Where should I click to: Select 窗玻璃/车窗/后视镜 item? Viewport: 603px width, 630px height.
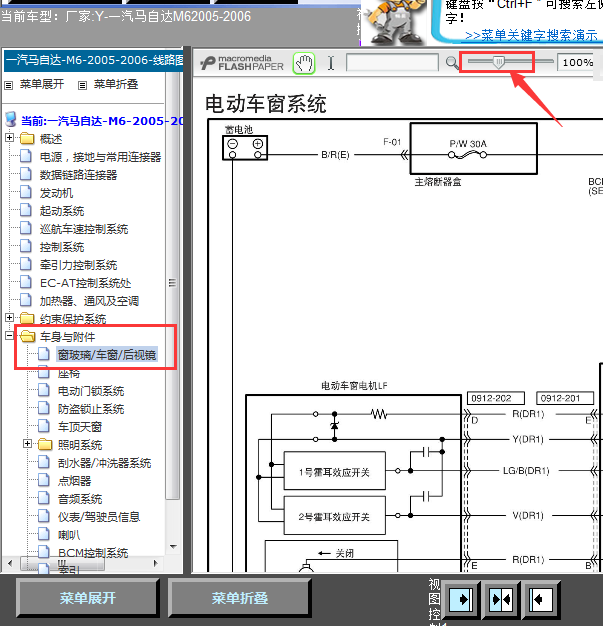[x=107, y=355]
